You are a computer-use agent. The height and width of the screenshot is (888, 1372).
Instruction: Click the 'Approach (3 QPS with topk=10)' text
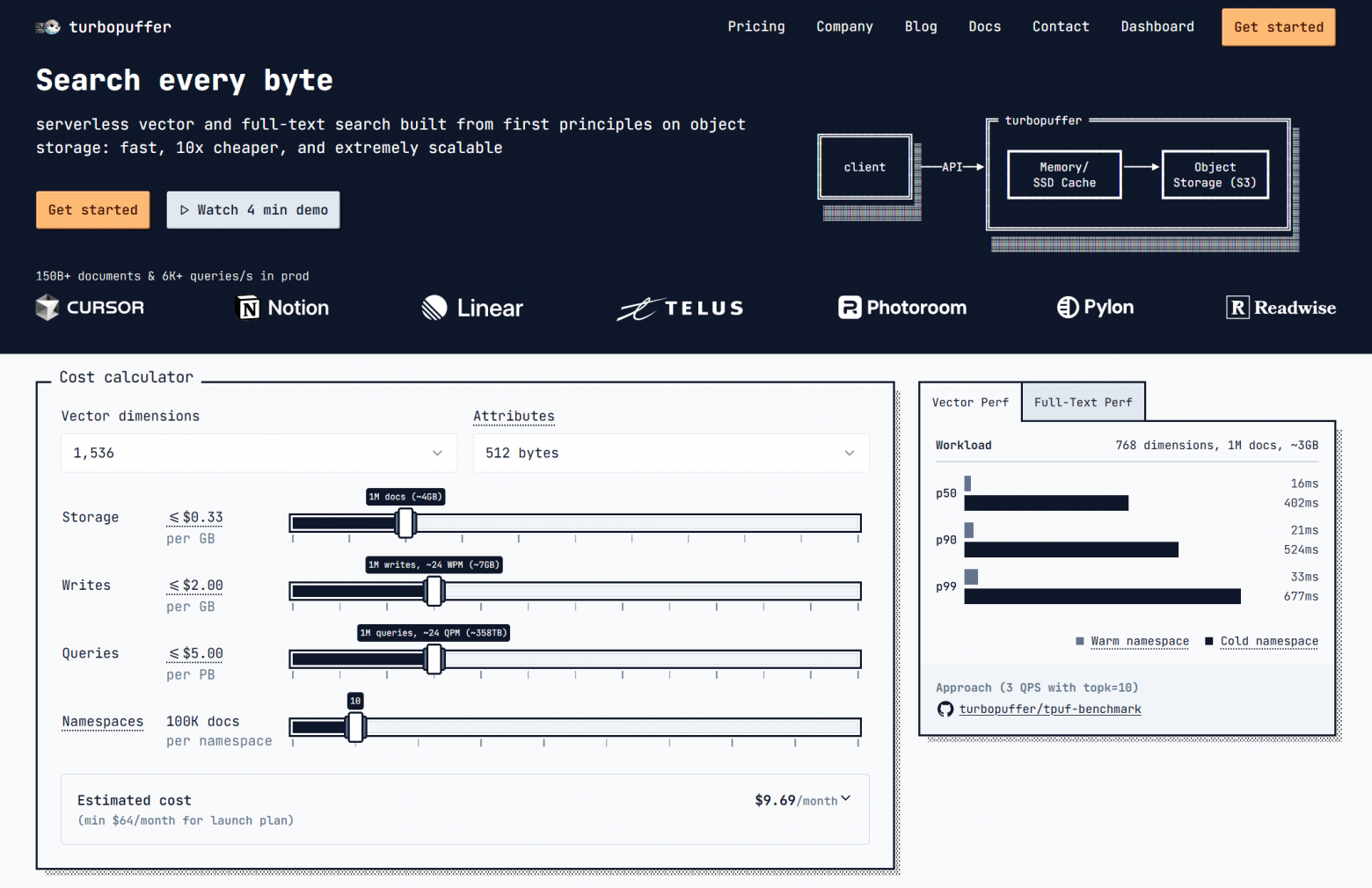pyautogui.click(x=1037, y=688)
